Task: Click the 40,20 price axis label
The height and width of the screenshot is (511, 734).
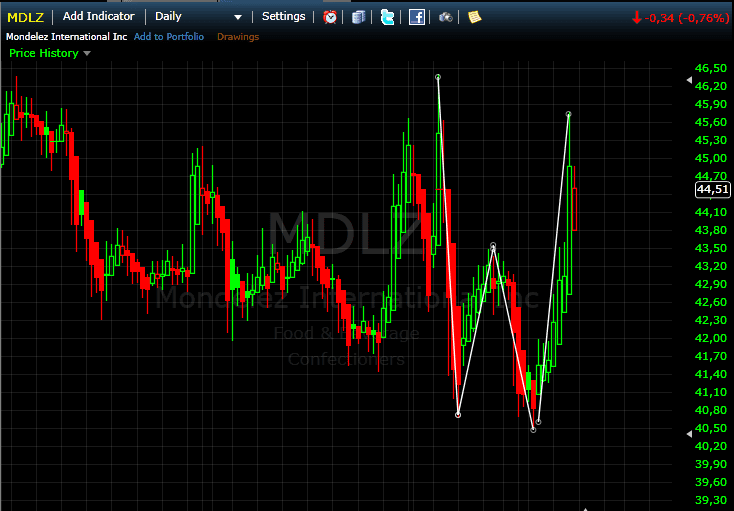Action: click(711, 446)
